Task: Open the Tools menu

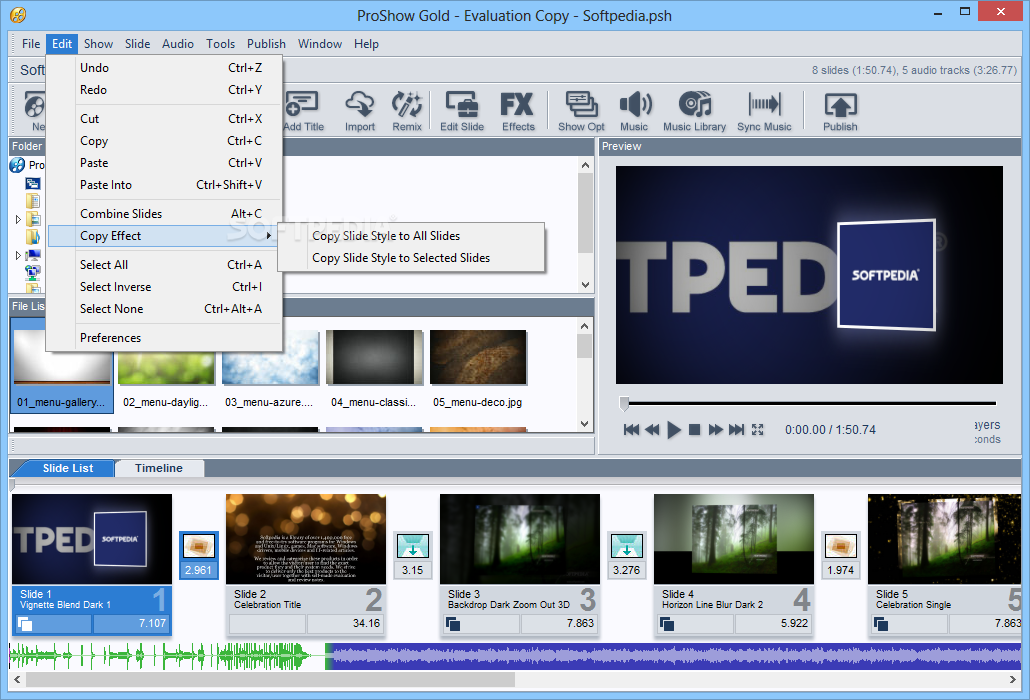Action: pos(220,44)
